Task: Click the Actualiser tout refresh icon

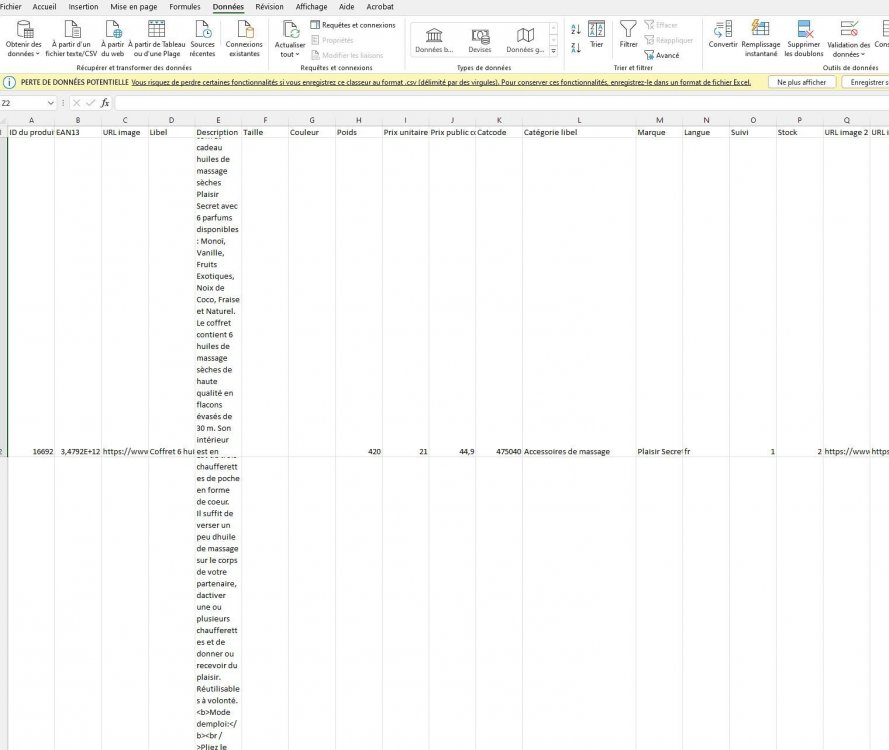Action: click(x=290, y=29)
